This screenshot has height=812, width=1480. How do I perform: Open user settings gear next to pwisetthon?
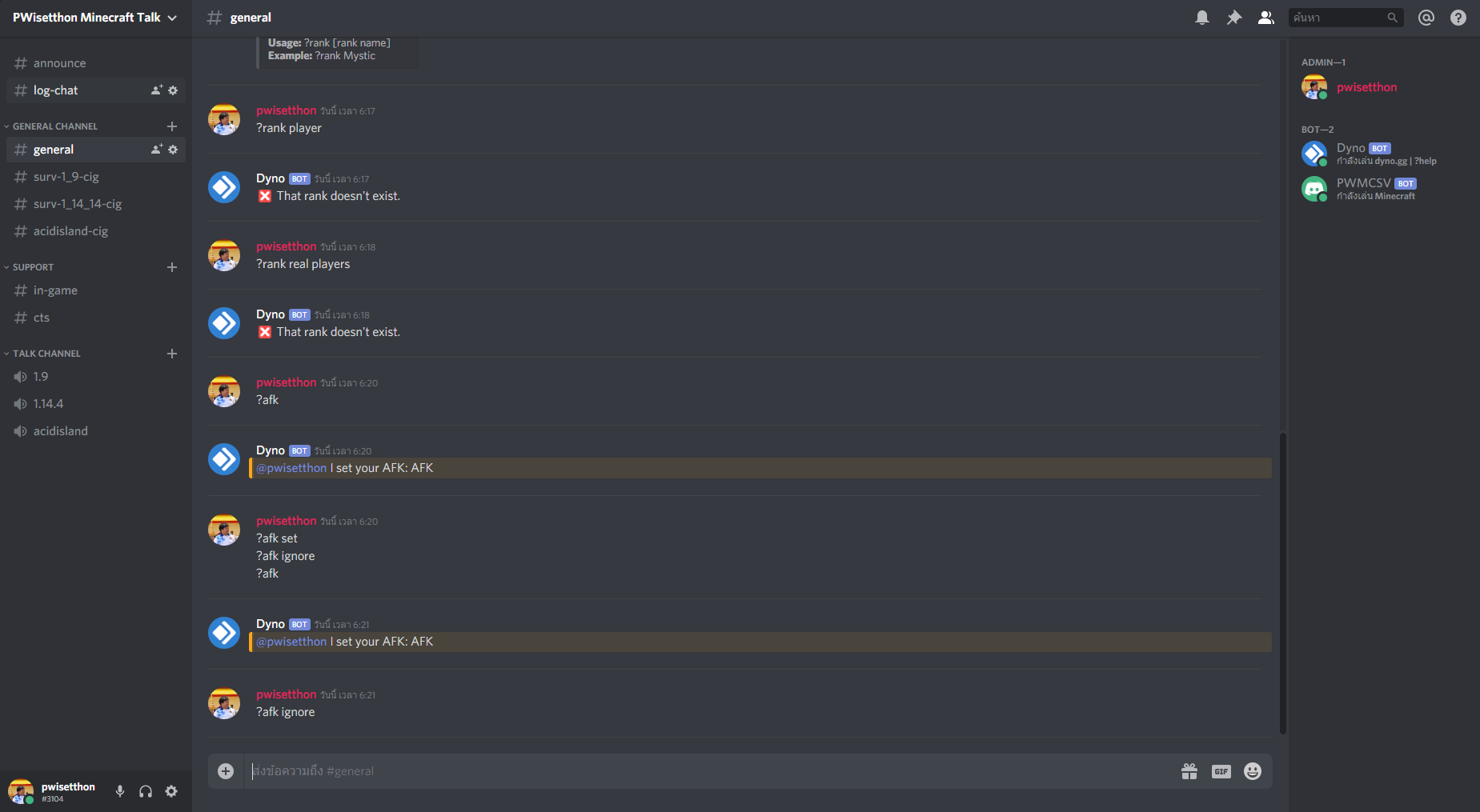click(x=171, y=791)
